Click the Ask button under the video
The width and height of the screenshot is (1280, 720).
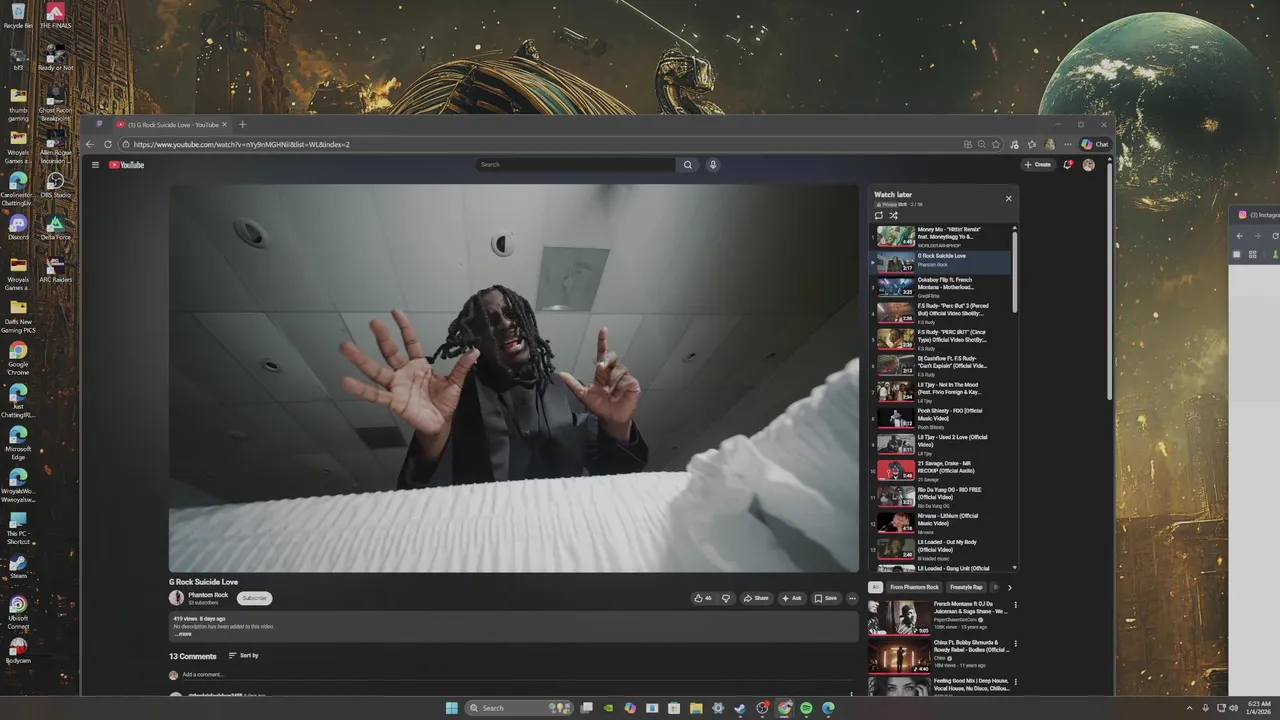click(x=792, y=598)
